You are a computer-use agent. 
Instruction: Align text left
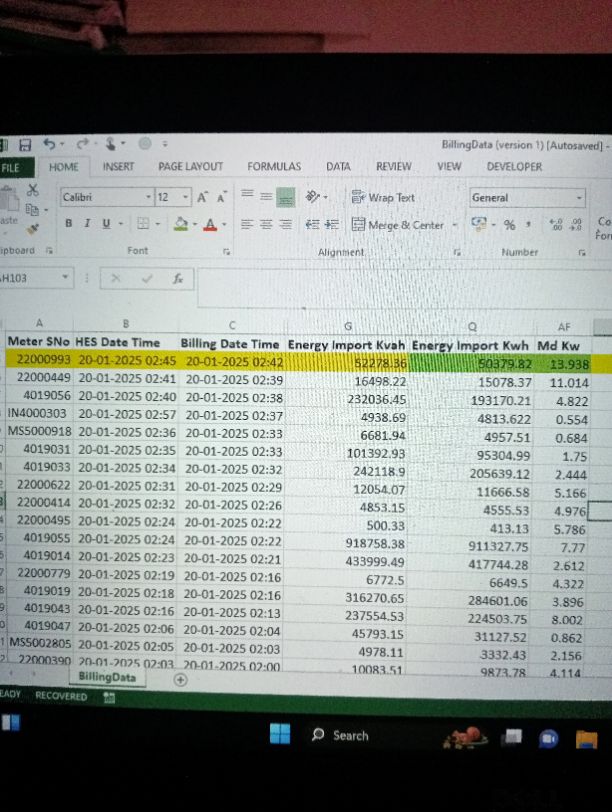coord(247,224)
